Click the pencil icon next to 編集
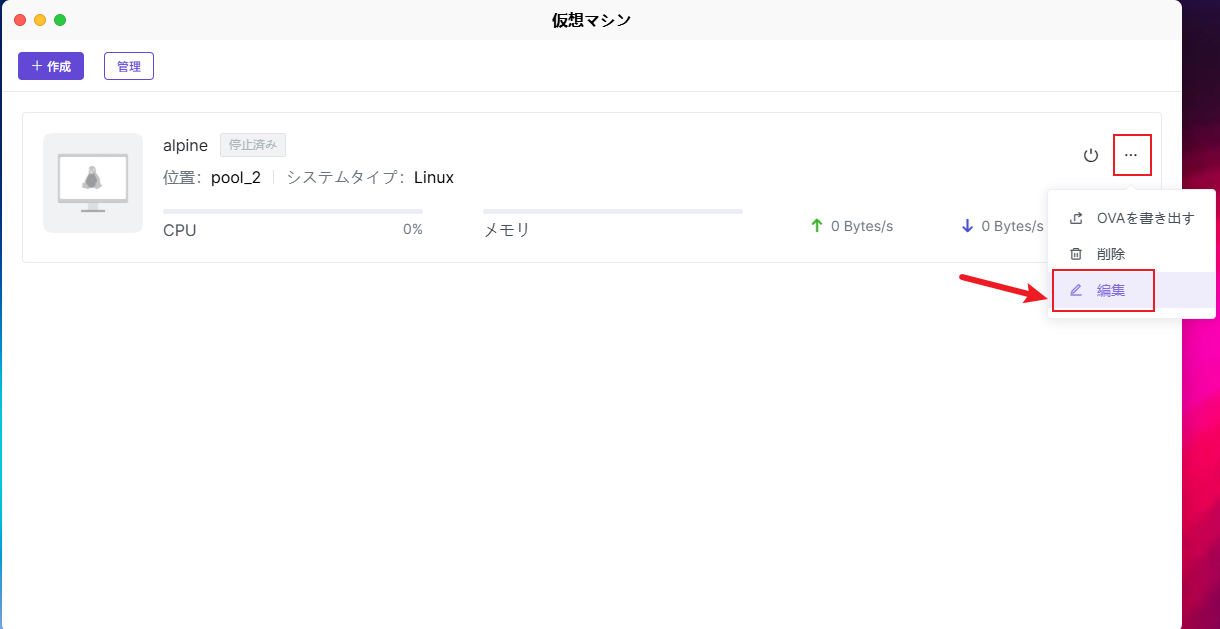The width and height of the screenshot is (1220, 629). click(1076, 290)
